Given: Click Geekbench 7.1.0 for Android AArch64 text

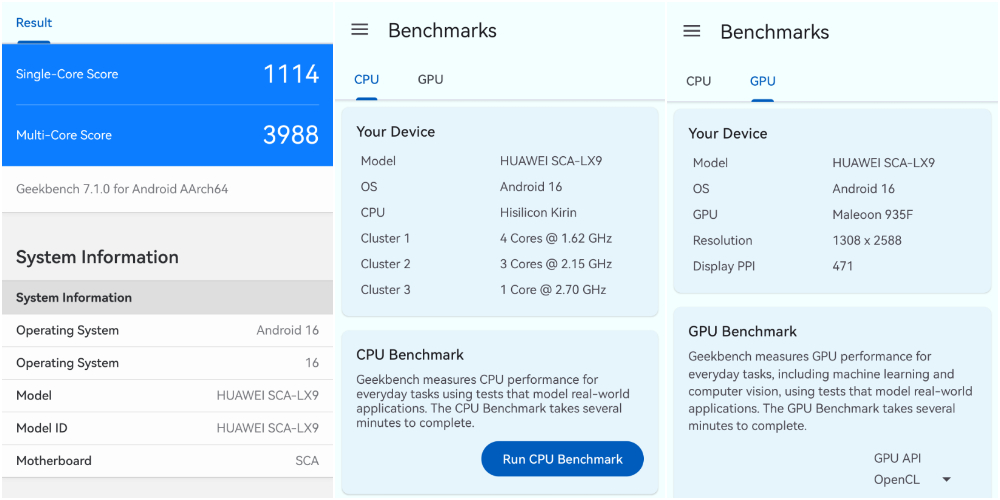Looking at the screenshot, I should pos(122,189).
